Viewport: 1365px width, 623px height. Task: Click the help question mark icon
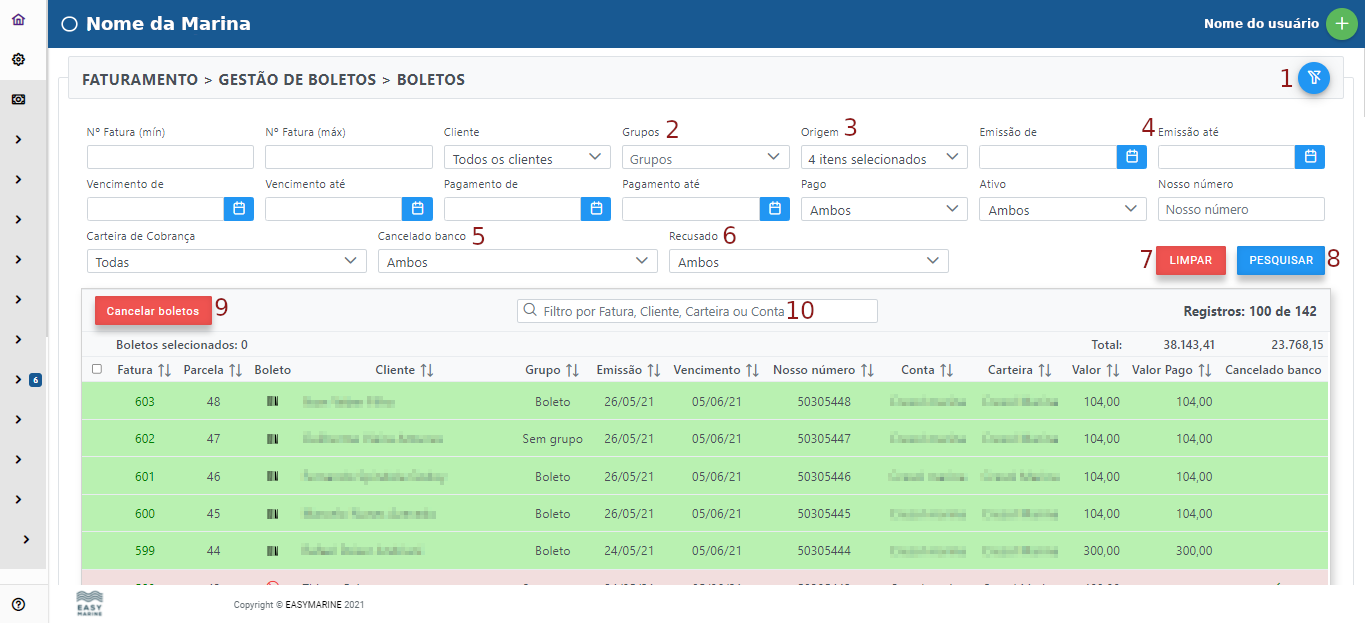18,604
